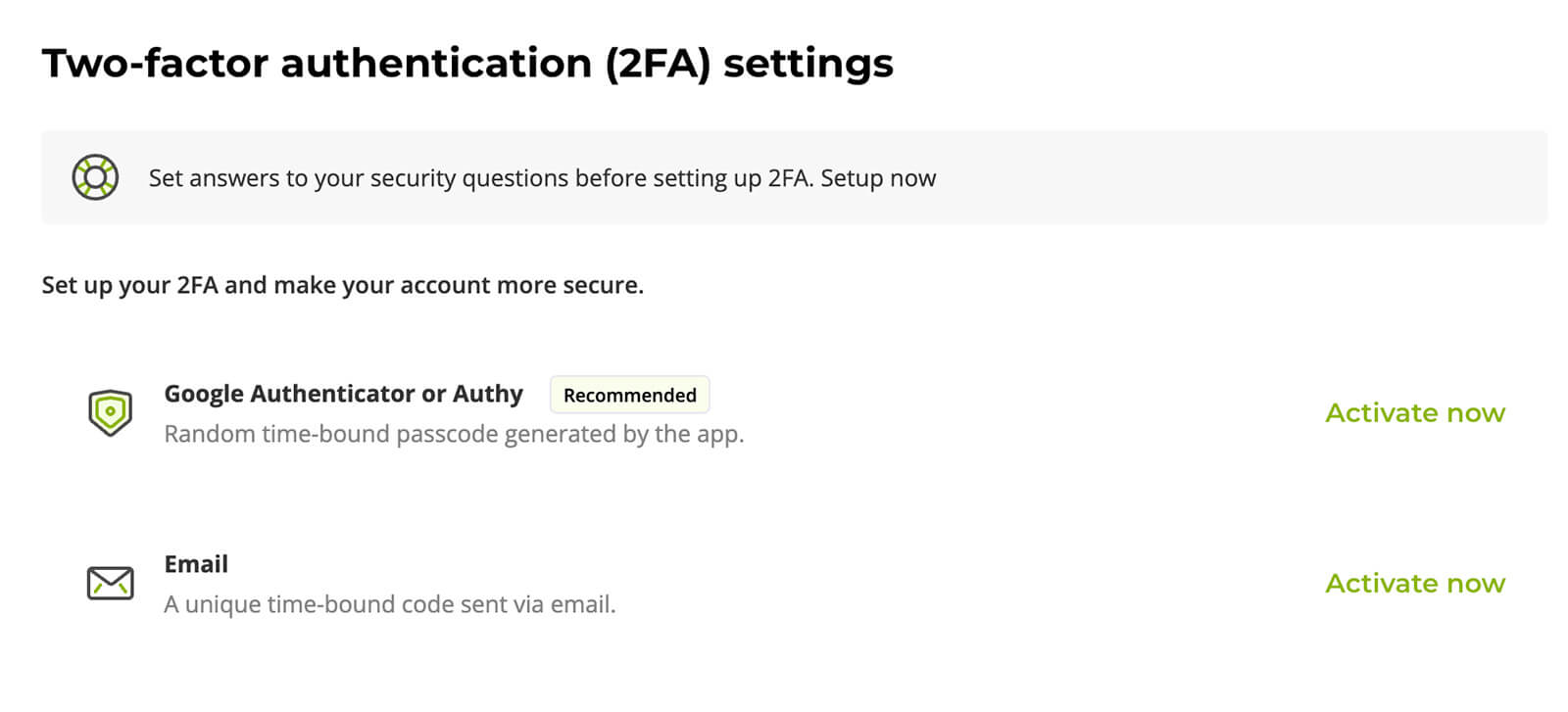
Task: Click the word "Authy" in the authenticator title
Action: (x=487, y=394)
